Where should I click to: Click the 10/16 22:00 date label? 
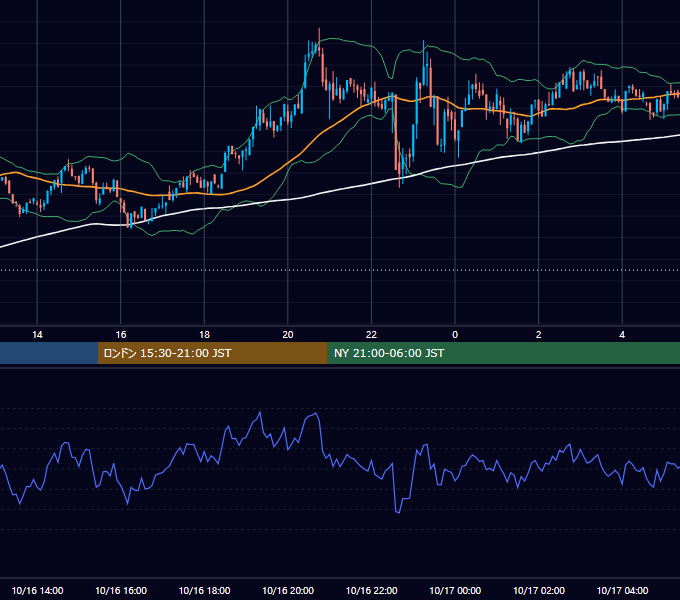(x=371, y=590)
